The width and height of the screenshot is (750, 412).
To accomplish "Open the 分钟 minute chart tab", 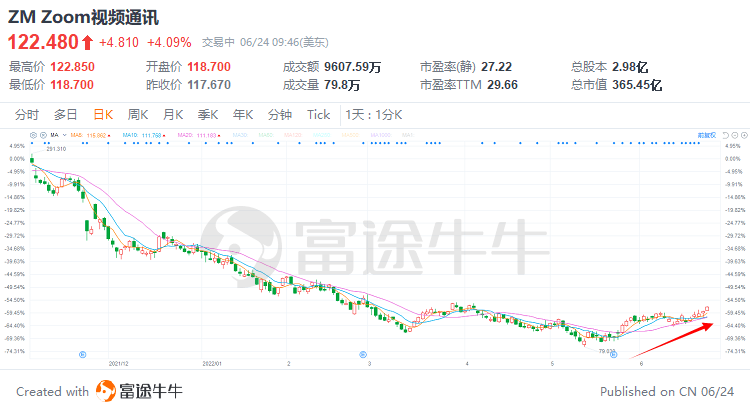I will pyautogui.click(x=280, y=115).
